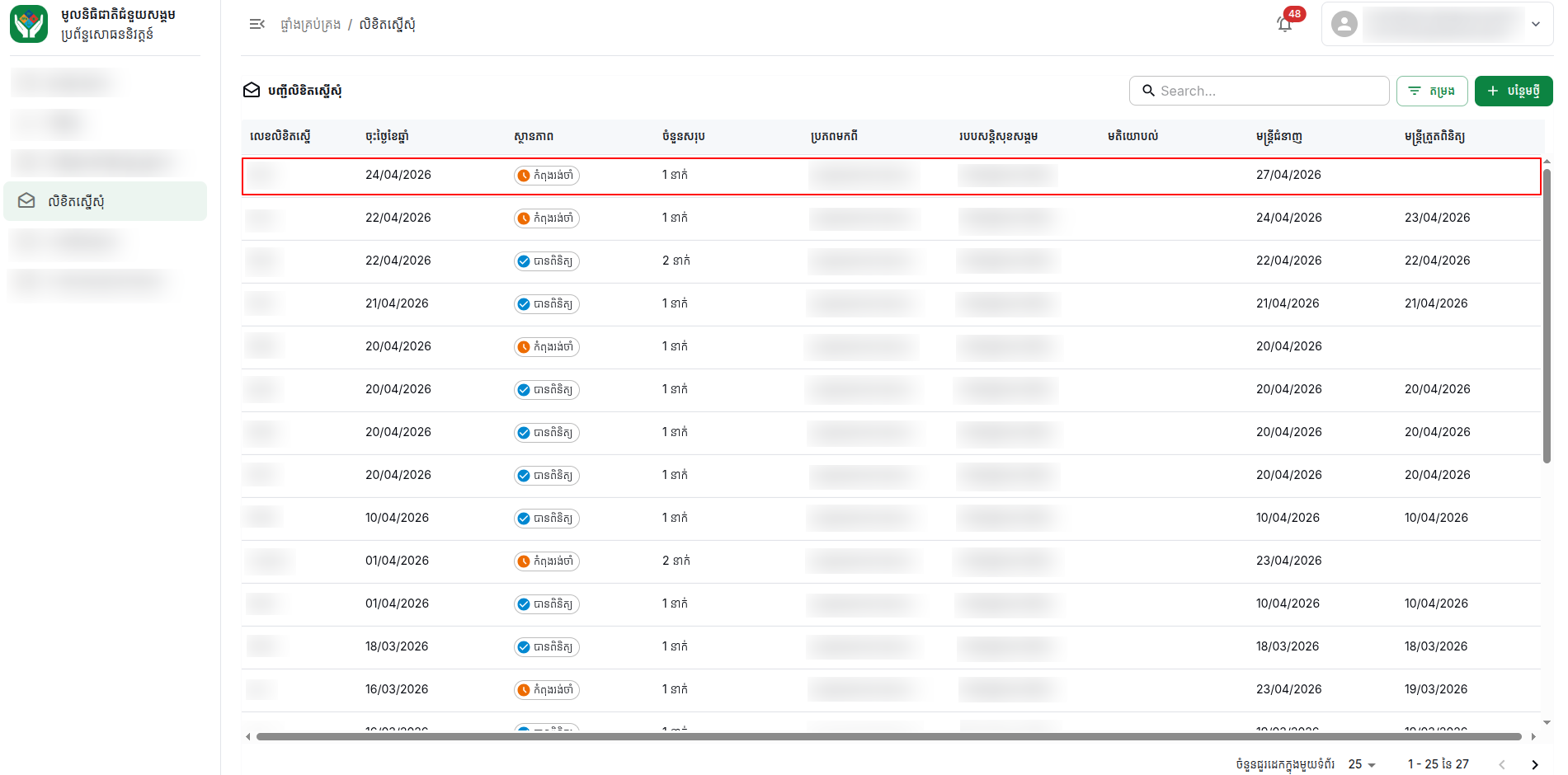The image size is (1568, 775).
Task: Select the 21/04/2026 filing date cell
Action: [397, 303]
